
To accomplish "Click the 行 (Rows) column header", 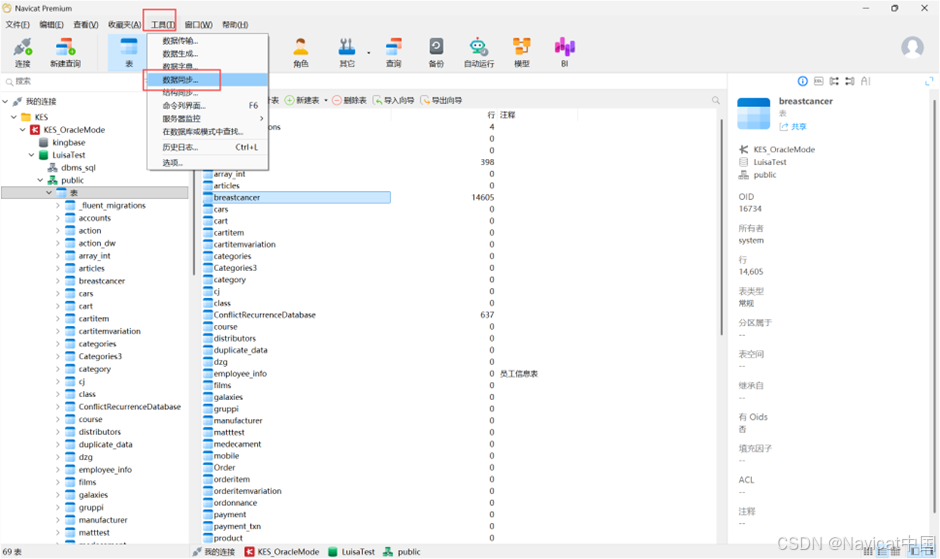I will (x=490, y=115).
